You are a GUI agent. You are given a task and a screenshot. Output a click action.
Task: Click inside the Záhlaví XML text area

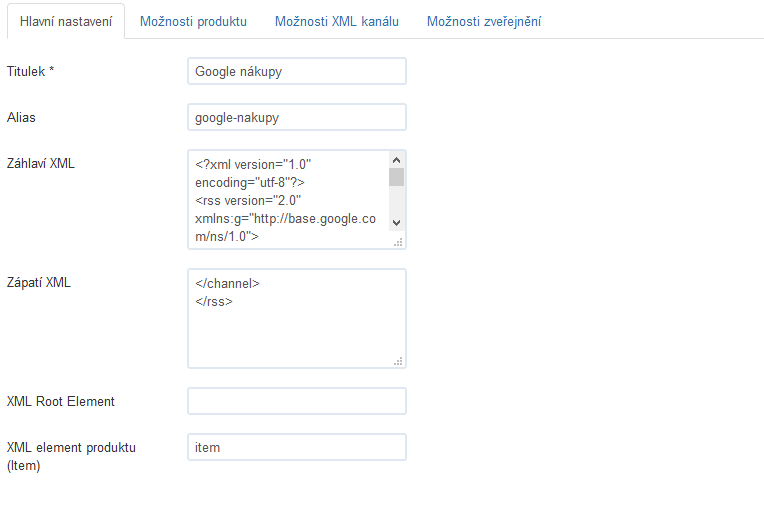(x=288, y=200)
